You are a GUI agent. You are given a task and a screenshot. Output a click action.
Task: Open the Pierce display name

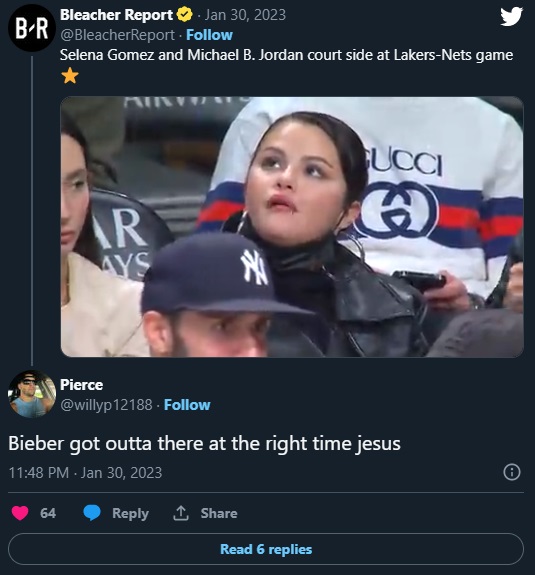click(81, 385)
